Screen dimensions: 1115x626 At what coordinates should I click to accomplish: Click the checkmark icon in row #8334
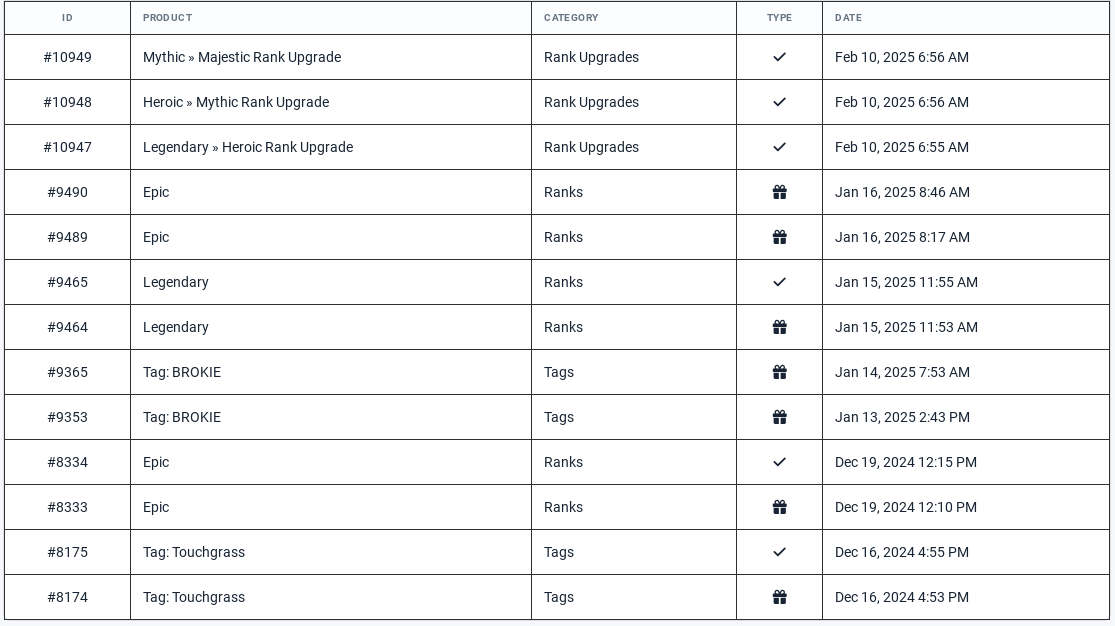779,462
